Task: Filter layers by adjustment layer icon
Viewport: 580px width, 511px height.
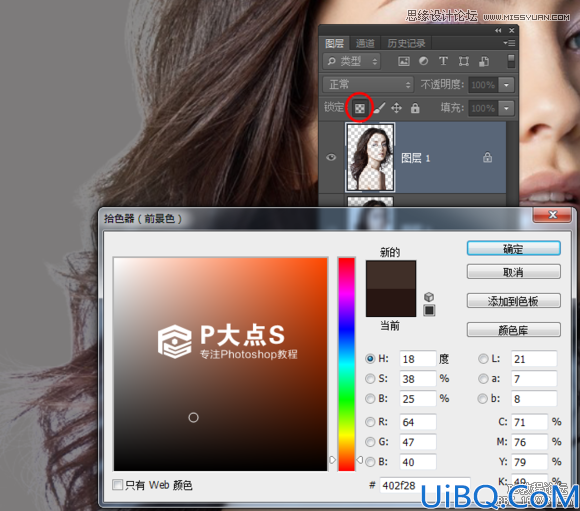Action: click(x=424, y=61)
